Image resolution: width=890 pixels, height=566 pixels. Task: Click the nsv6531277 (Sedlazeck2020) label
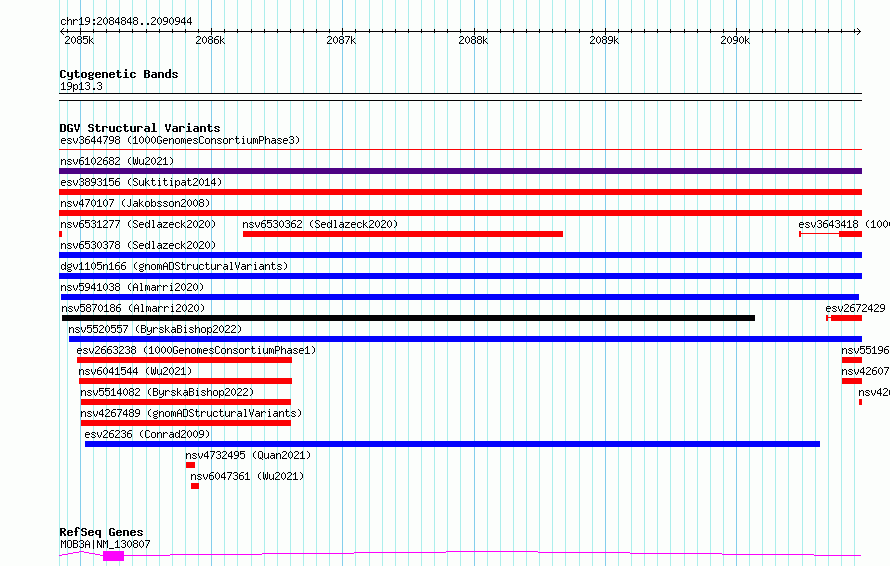point(138,224)
